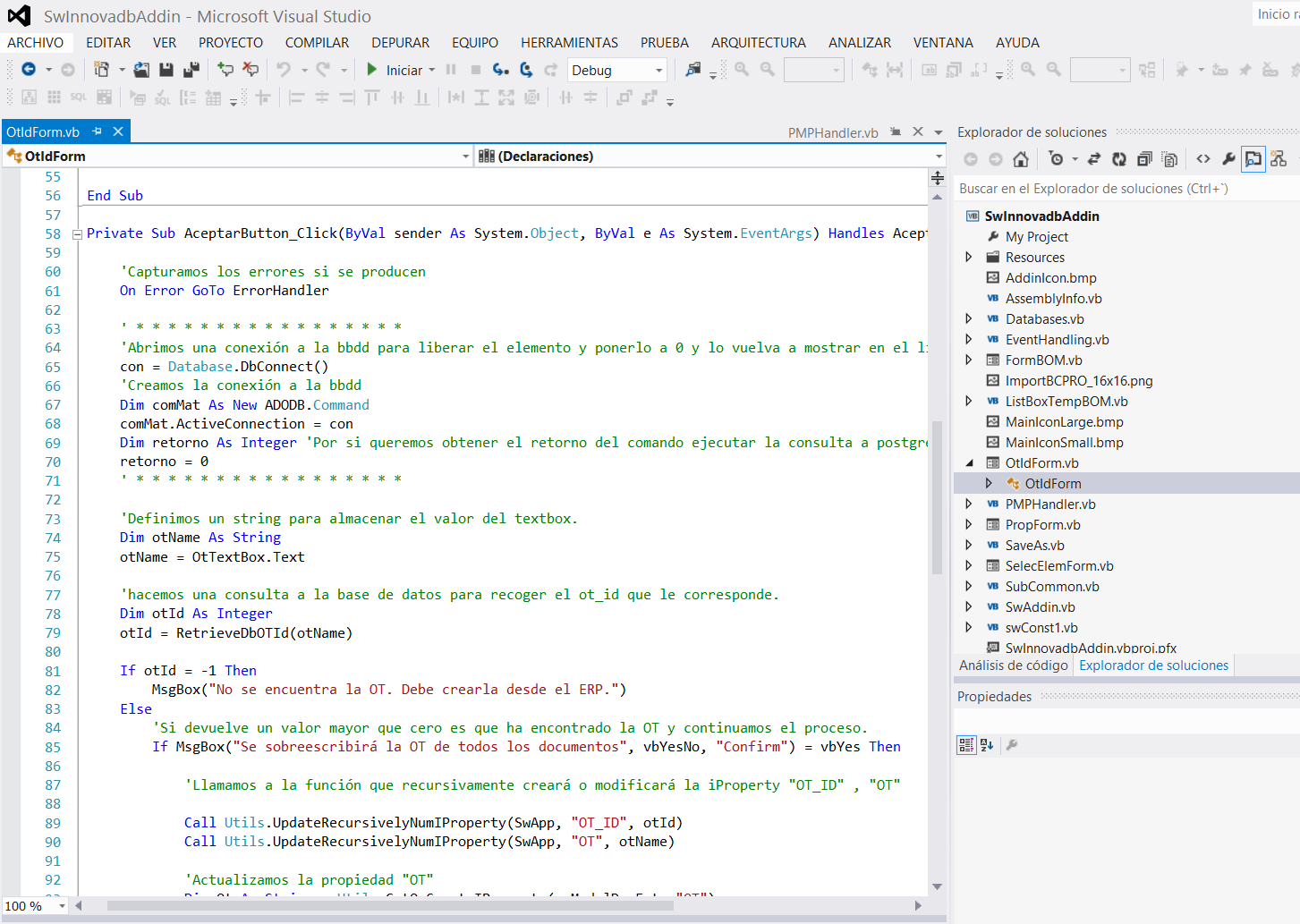This screenshot has height=924, width=1300.
Task: Switch to Explorador de soluciones bottom tab
Action: (x=1153, y=665)
